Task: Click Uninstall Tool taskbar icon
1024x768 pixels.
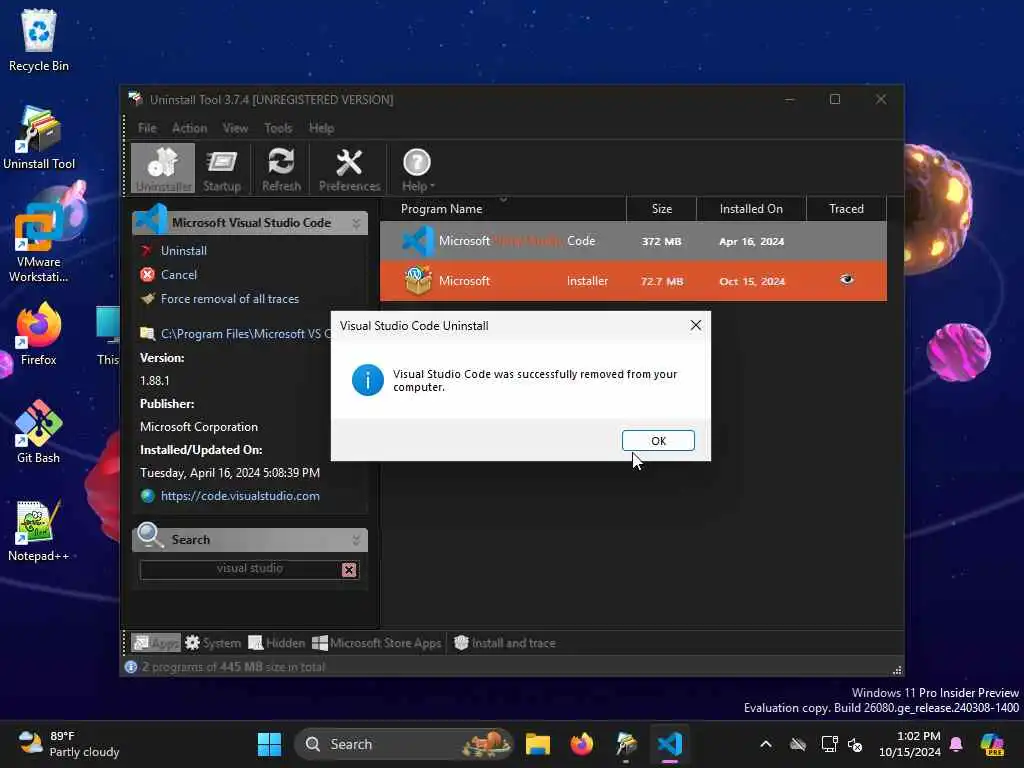Action: 626,744
